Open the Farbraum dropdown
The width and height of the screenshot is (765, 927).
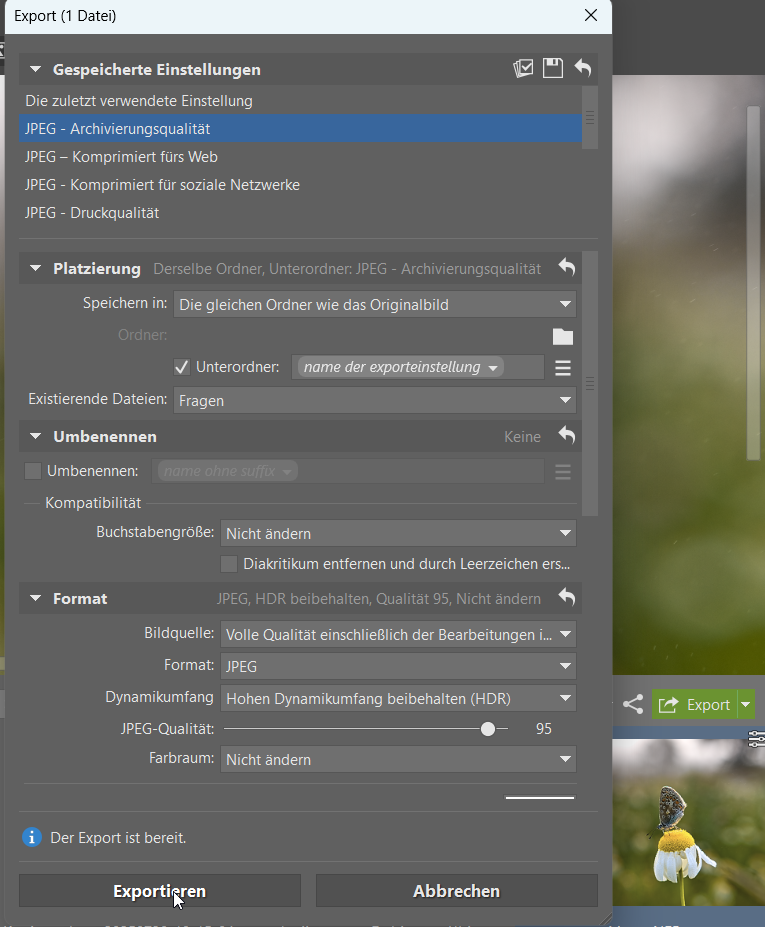pyautogui.click(x=398, y=760)
